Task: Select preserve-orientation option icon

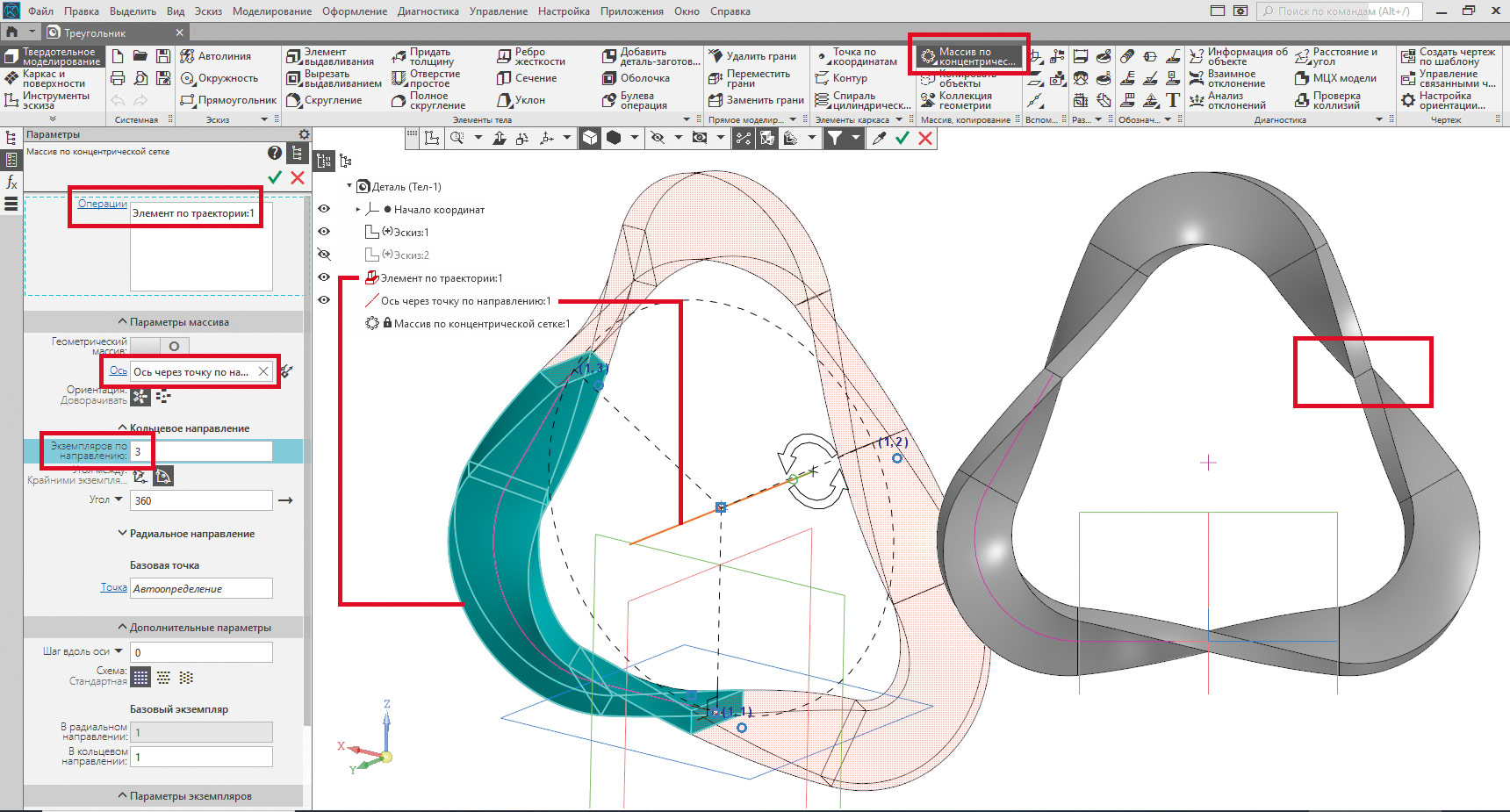Action: click(x=163, y=397)
